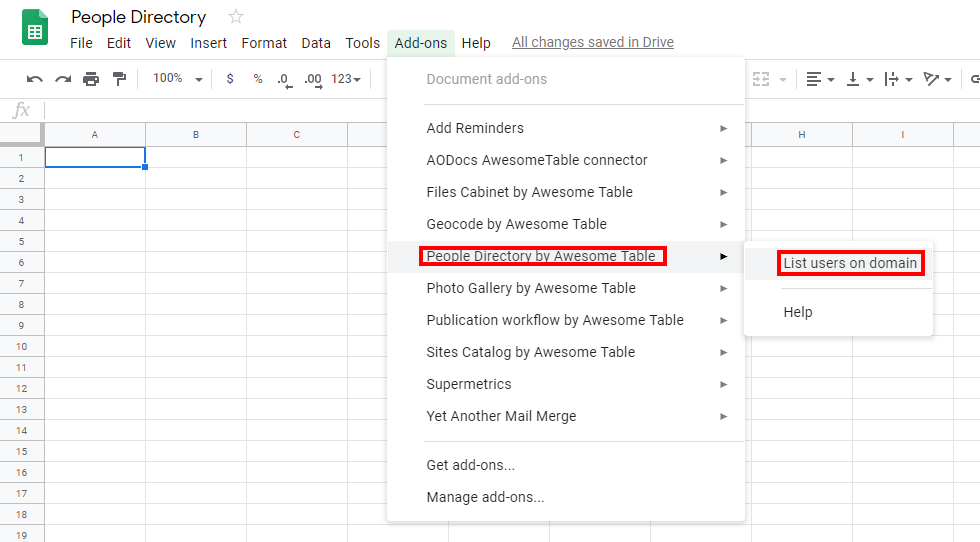This screenshot has width=980, height=542.
Task: Open the text rotation dropdown
Action: tap(936, 79)
